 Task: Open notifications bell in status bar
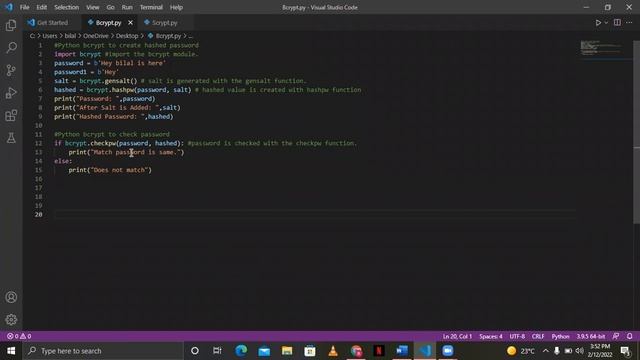[x=629, y=336]
